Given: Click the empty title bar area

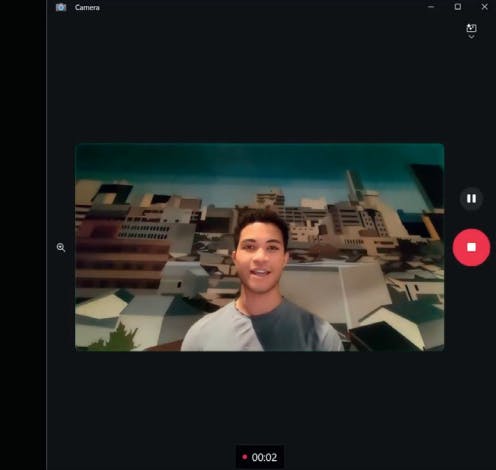Looking at the screenshot, I should (260, 7).
